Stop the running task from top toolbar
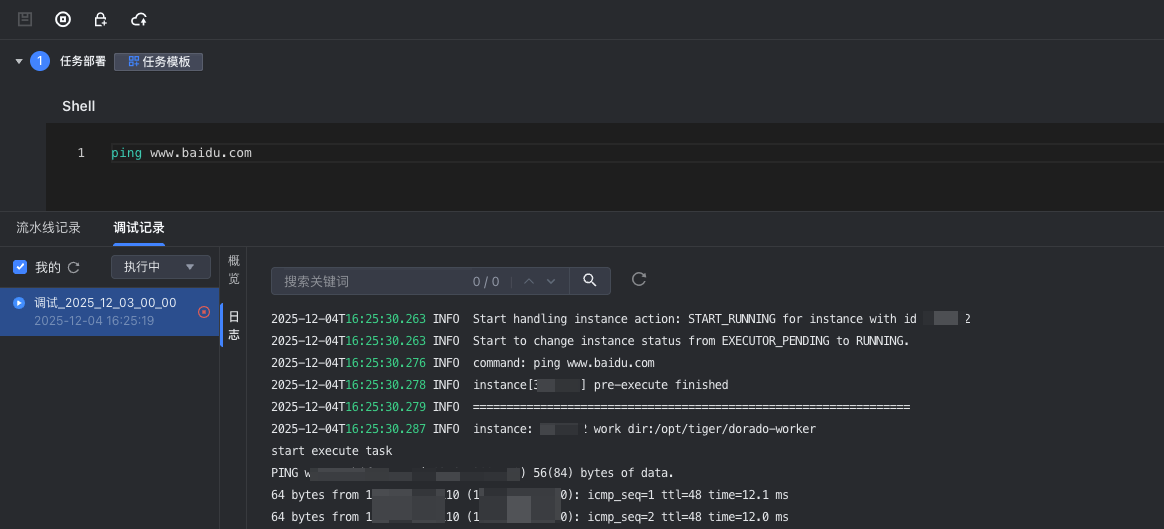Viewport: 1164px width, 529px height. point(63,19)
